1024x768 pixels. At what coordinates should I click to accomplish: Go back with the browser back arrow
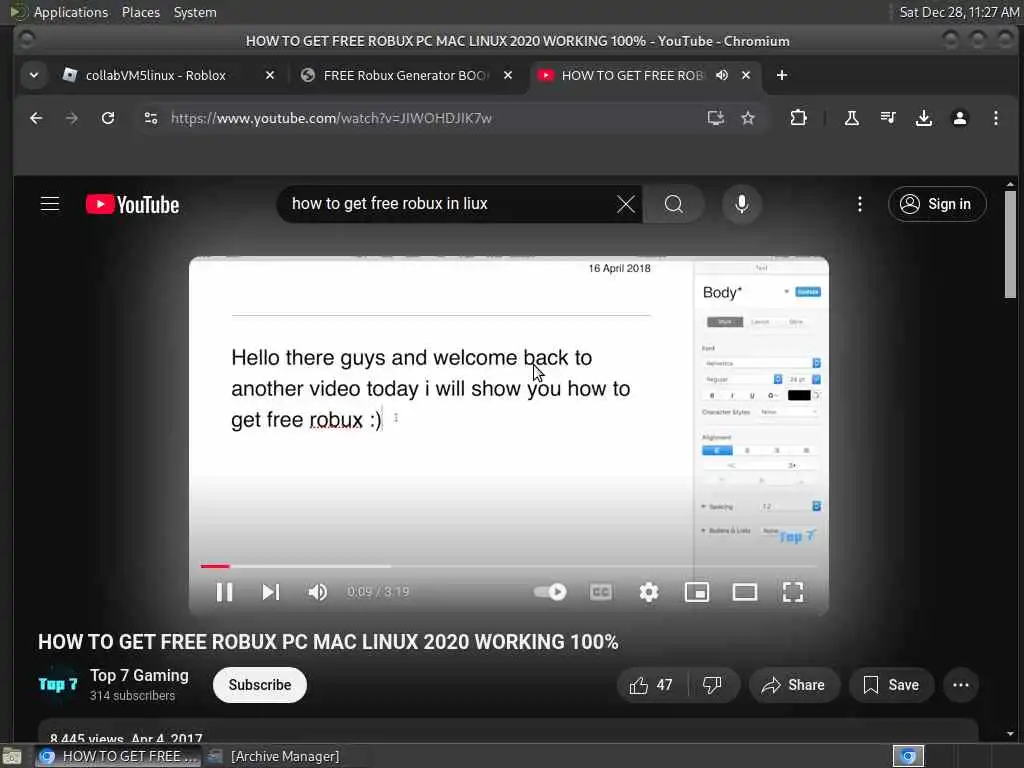(36, 118)
